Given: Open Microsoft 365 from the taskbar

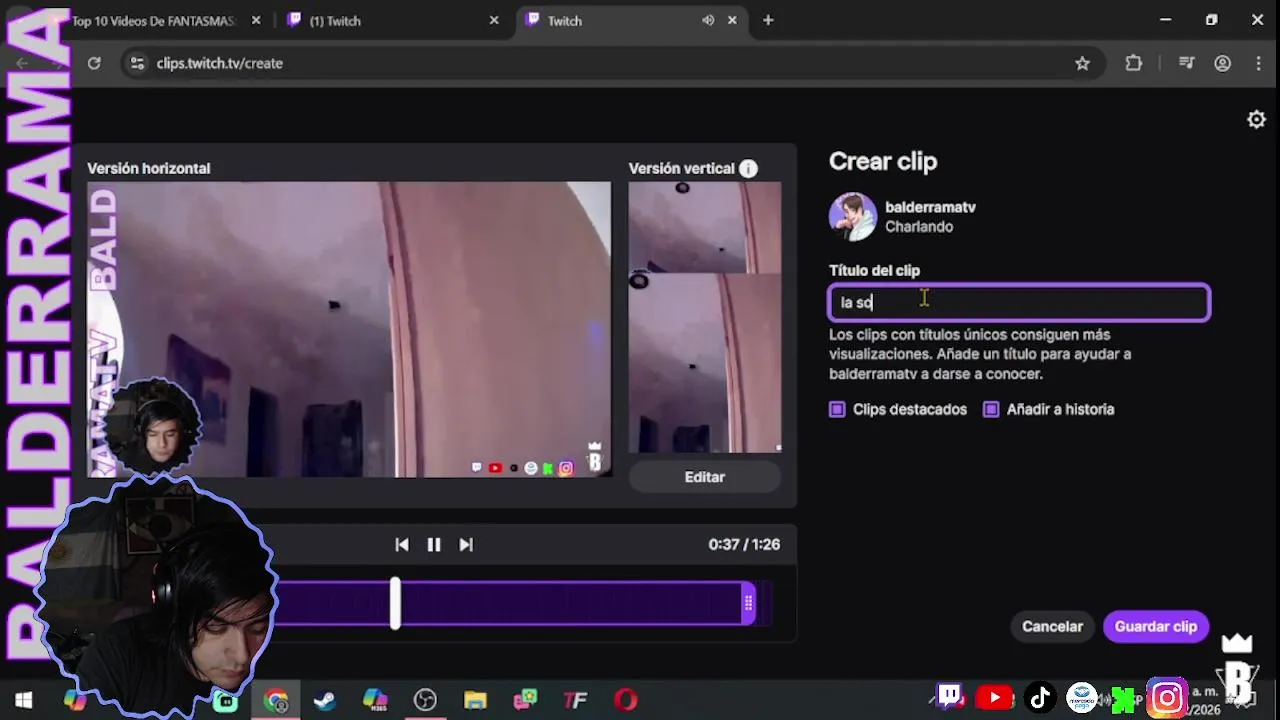Looking at the screenshot, I should (375, 700).
